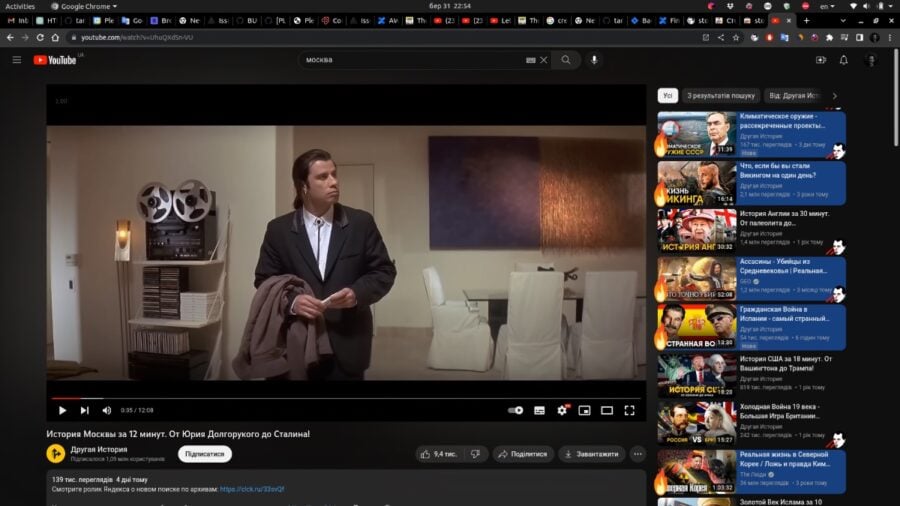
Task: Toggle the autoplay switch
Action: tap(515, 410)
